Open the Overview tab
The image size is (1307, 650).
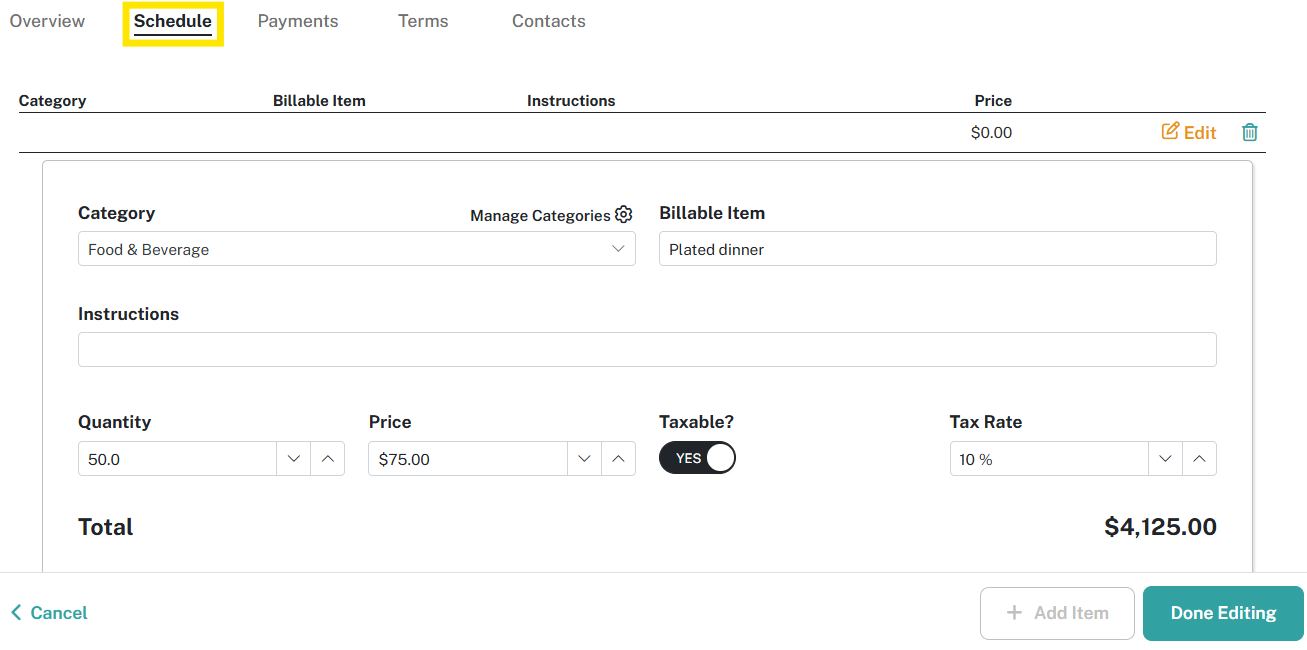tap(47, 21)
